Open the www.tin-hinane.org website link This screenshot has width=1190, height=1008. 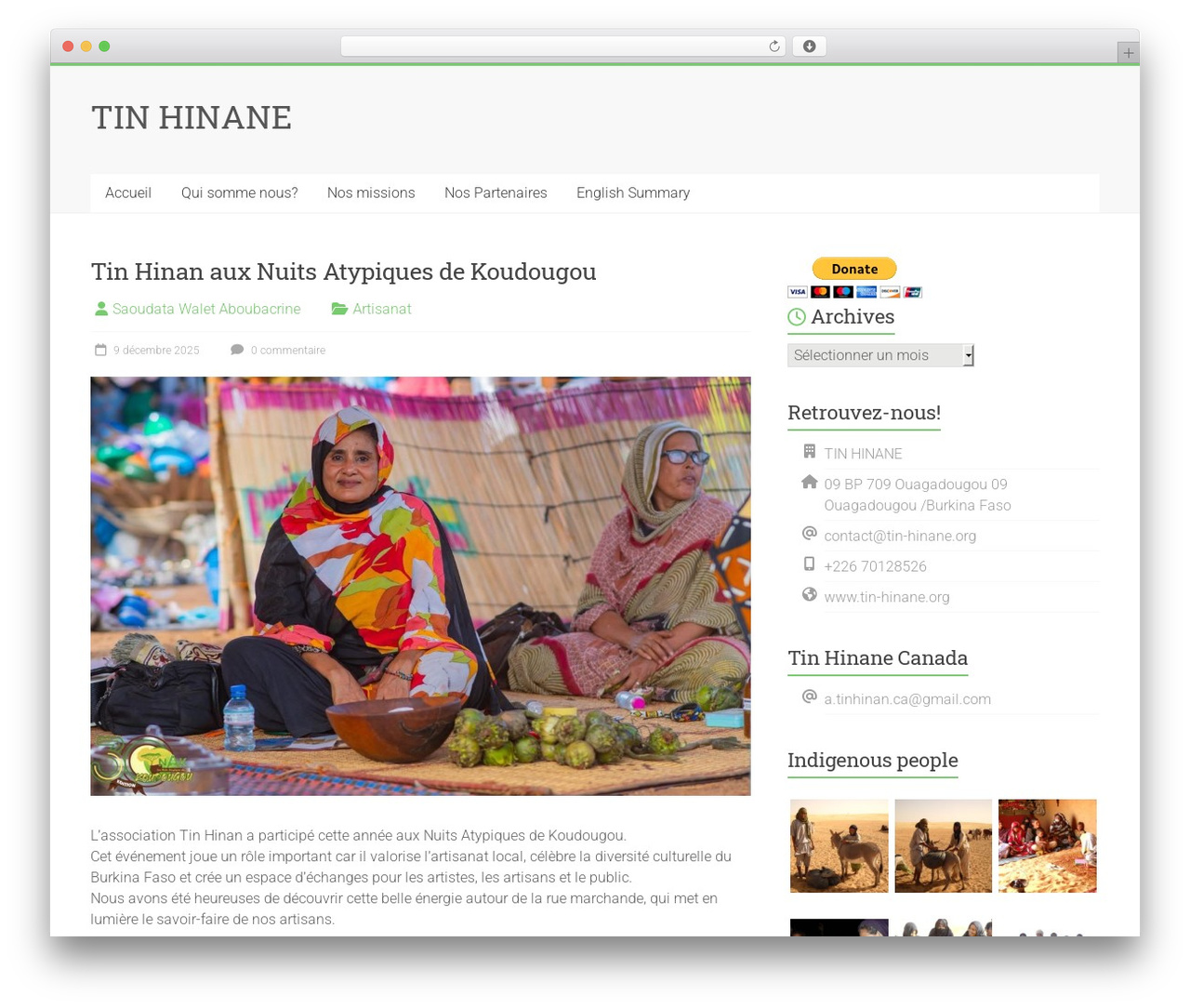[x=887, y=597]
